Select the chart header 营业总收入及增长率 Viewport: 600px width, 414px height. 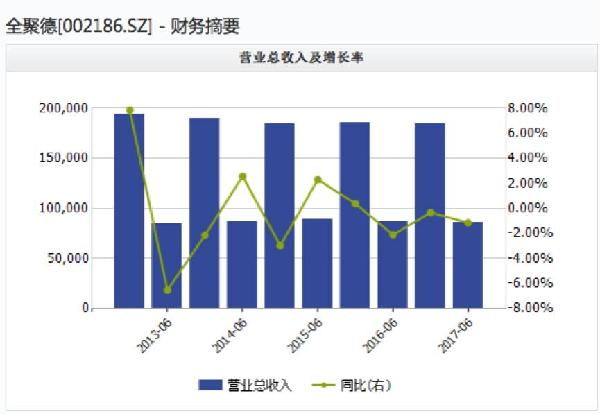[x=299, y=58]
